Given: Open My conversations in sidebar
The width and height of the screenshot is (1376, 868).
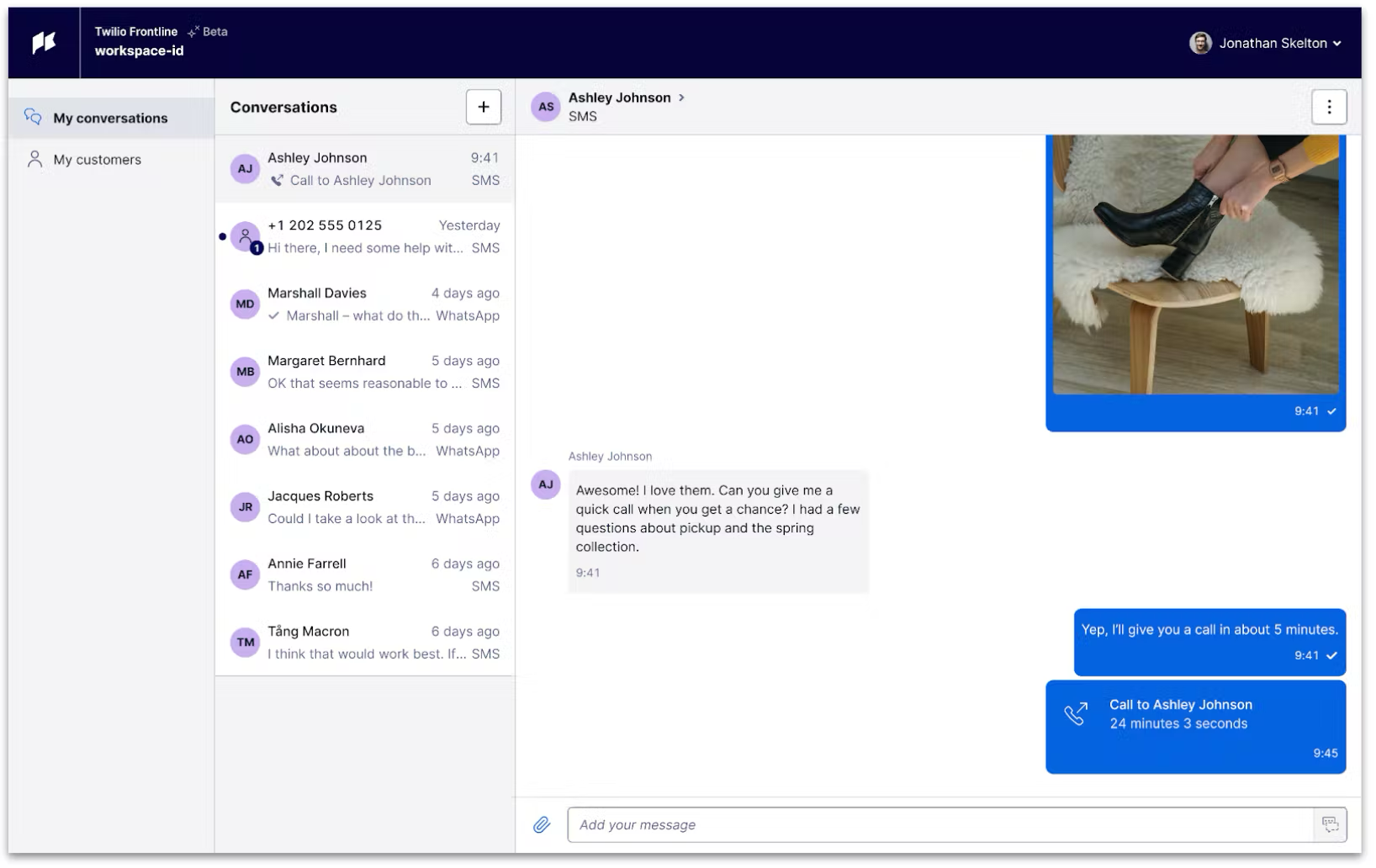Looking at the screenshot, I should (110, 119).
